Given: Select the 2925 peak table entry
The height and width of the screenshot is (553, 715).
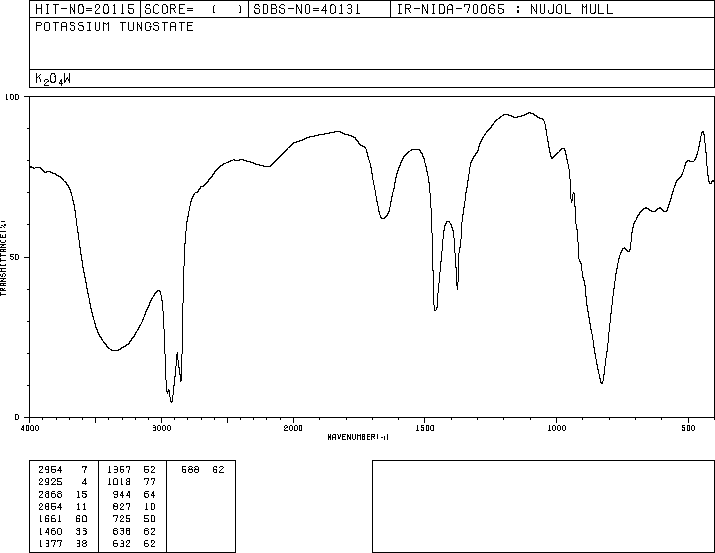Looking at the screenshot, I should pos(63,482).
